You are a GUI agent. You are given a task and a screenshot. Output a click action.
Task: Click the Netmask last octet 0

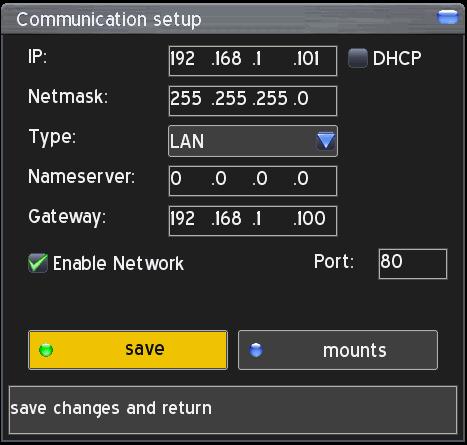(x=301, y=99)
